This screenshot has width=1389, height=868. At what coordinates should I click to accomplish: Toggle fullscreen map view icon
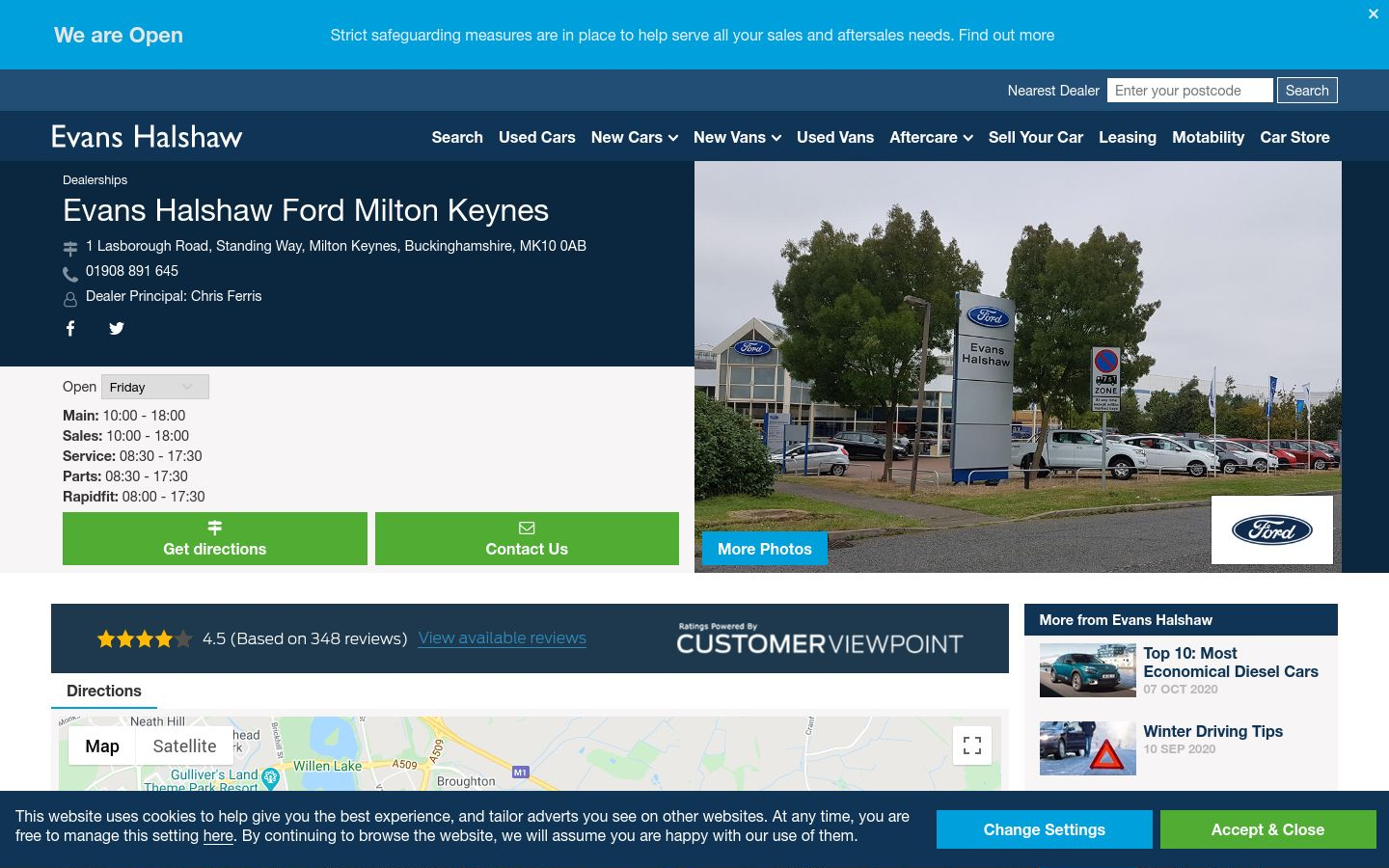(x=972, y=746)
